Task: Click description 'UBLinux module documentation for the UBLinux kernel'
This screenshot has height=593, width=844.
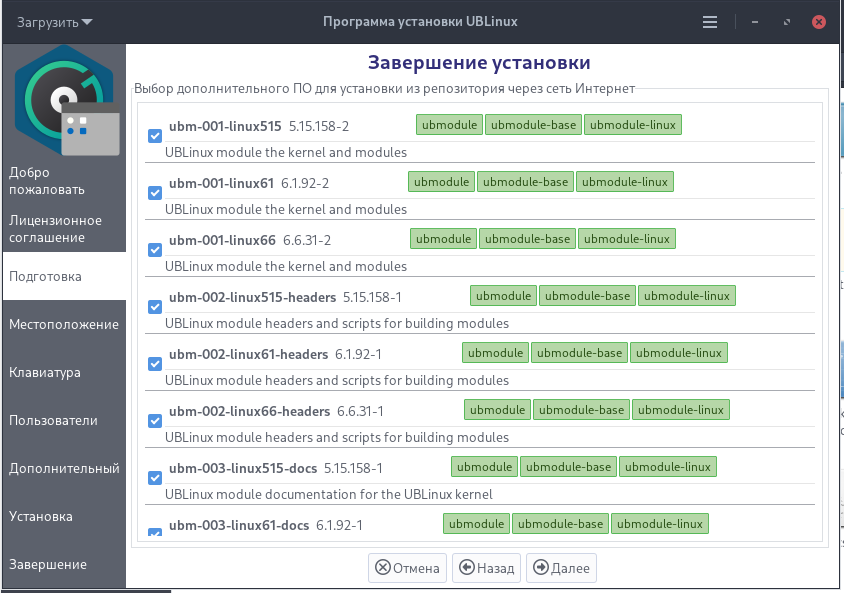Action: click(x=328, y=495)
